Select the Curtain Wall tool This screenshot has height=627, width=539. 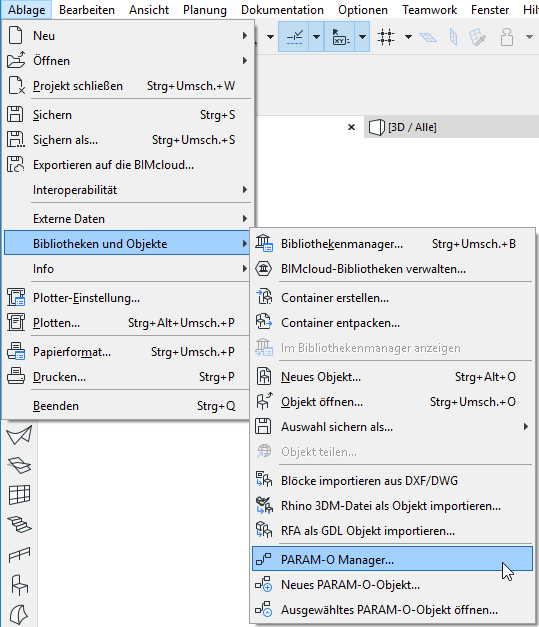point(19,495)
